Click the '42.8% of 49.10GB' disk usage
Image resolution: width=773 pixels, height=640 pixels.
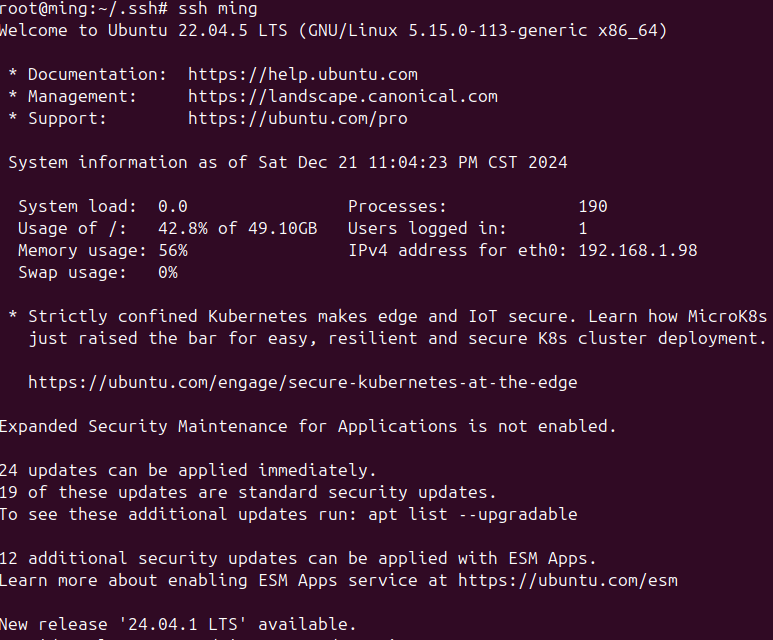(237, 228)
